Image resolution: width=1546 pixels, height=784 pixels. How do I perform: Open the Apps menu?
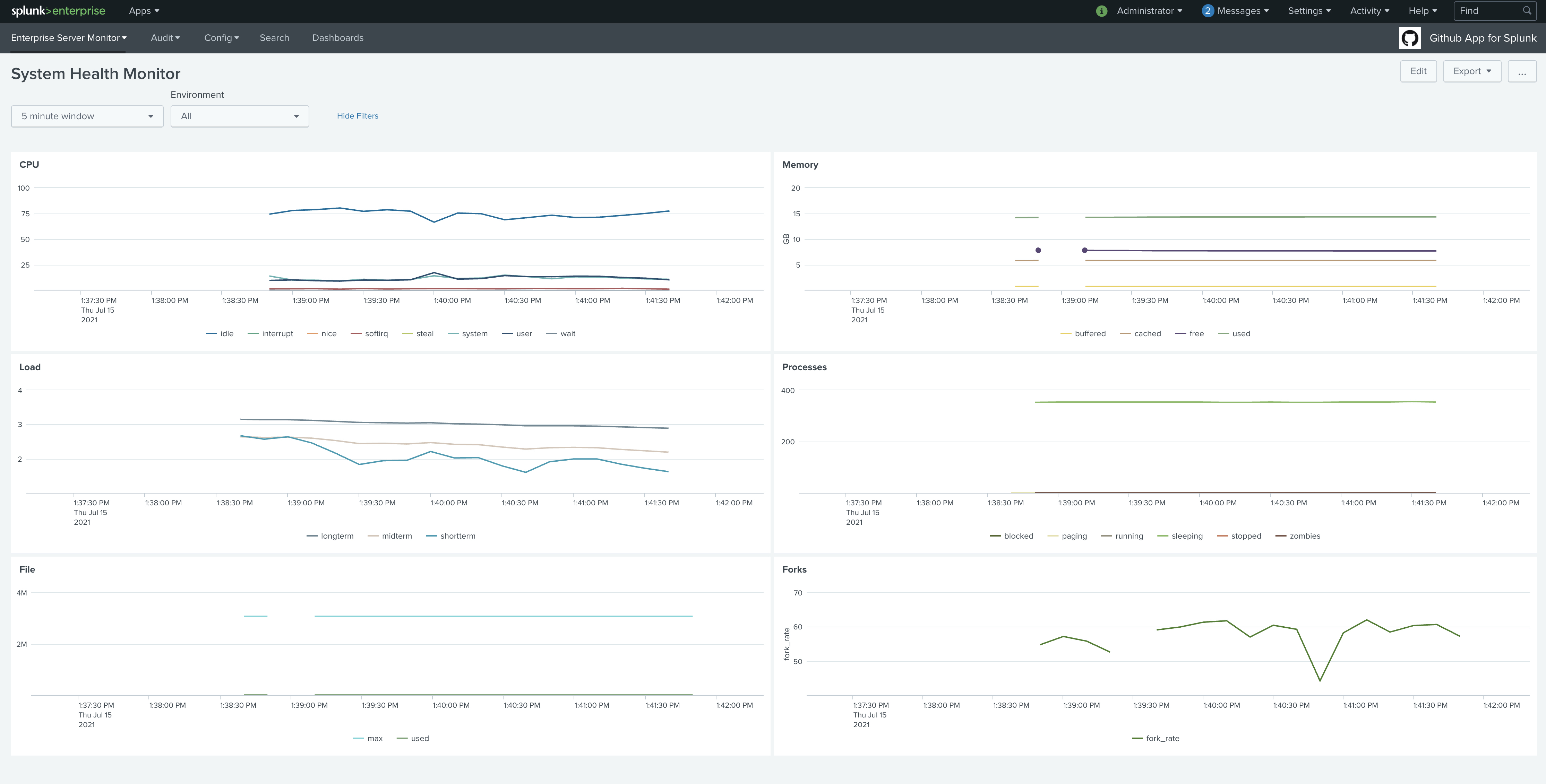(x=144, y=11)
